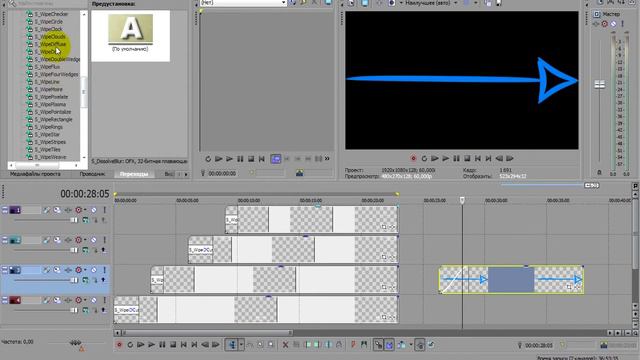Image resolution: width=640 pixels, height=360 pixels.
Task: Make track 2 a compositing child
Action: pos(104,250)
